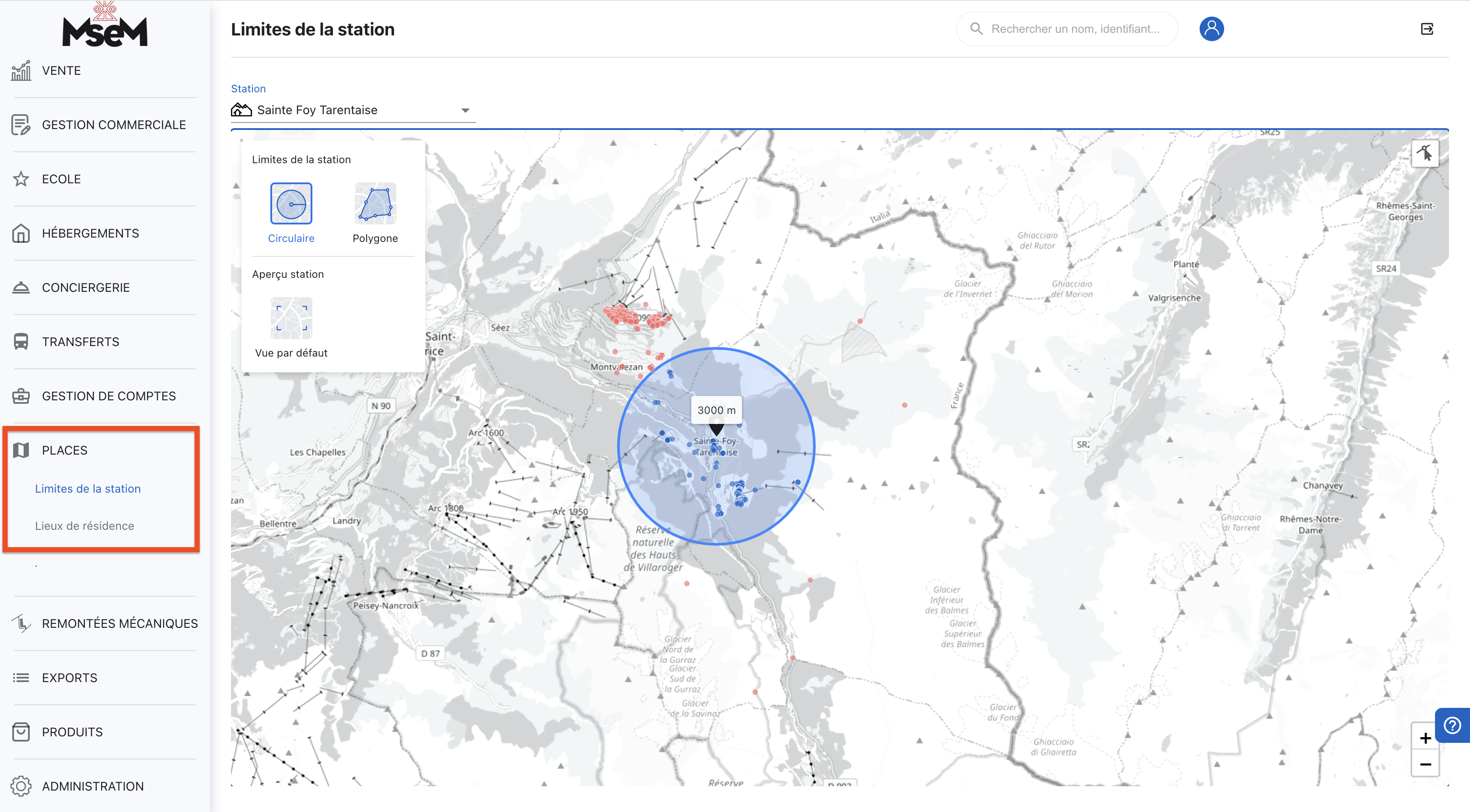Open the help question mark button
Image resolution: width=1470 pixels, height=812 pixels.
pyautogui.click(x=1452, y=725)
